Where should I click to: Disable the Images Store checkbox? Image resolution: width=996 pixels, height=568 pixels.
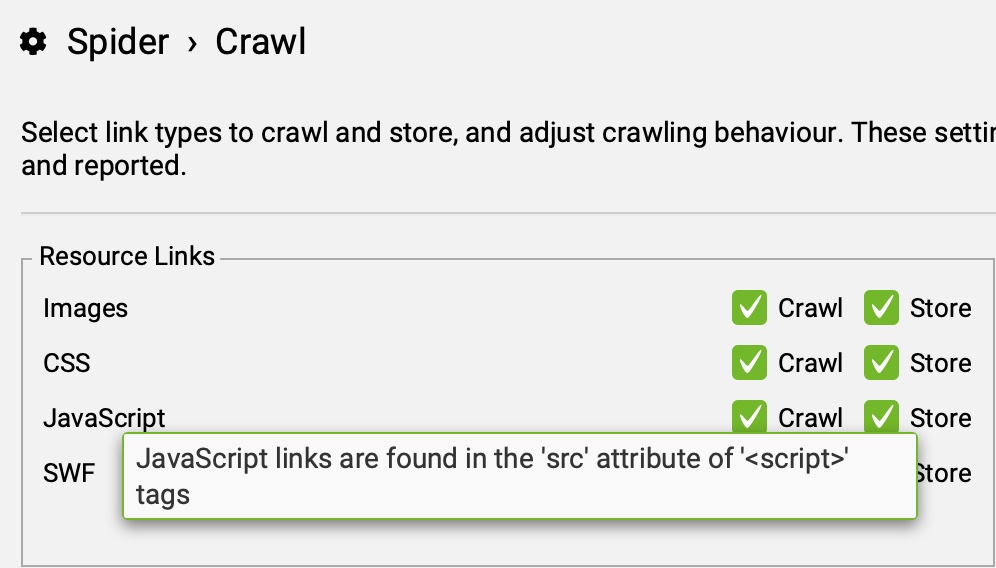881,308
